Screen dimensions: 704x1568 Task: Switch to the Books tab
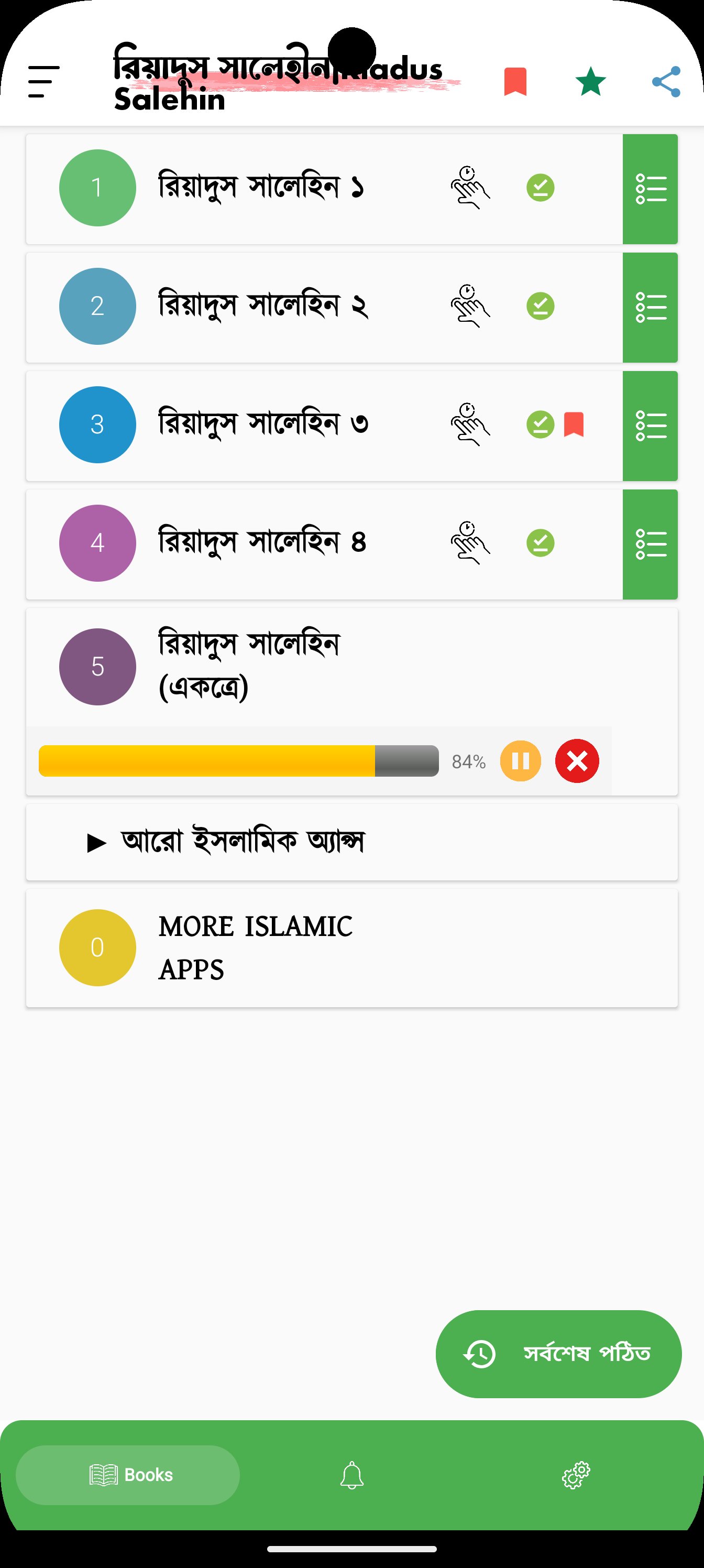pos(128,1475)
